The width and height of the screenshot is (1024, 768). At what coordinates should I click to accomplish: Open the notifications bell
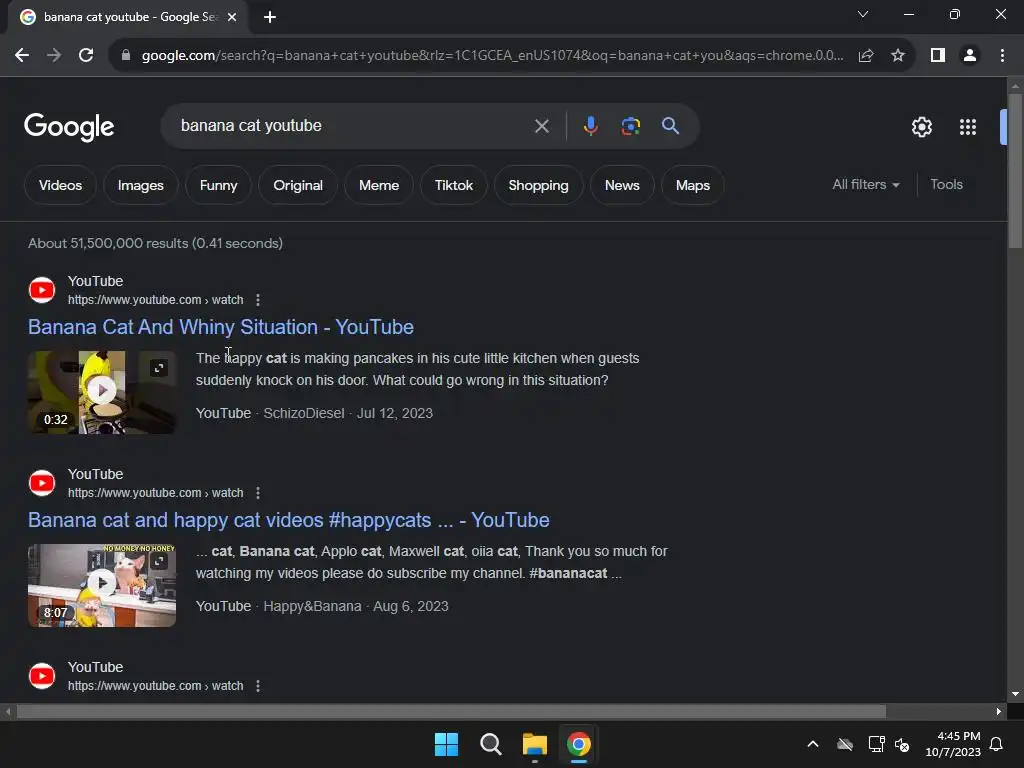[x=997, y=744]
